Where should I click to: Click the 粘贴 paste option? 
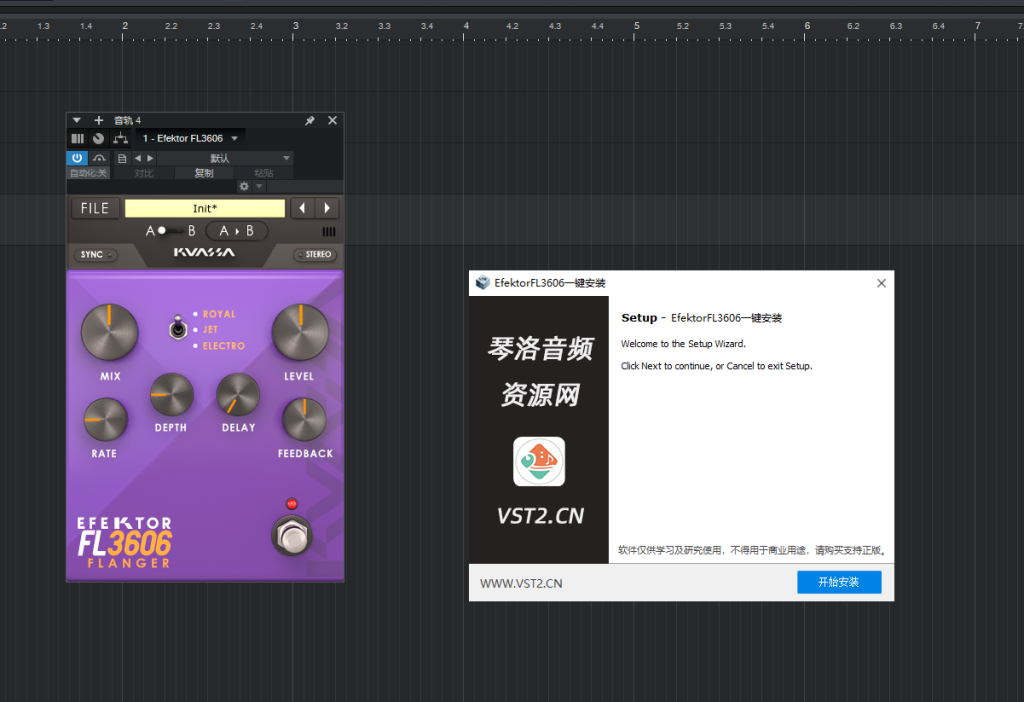tap(264, 172)
